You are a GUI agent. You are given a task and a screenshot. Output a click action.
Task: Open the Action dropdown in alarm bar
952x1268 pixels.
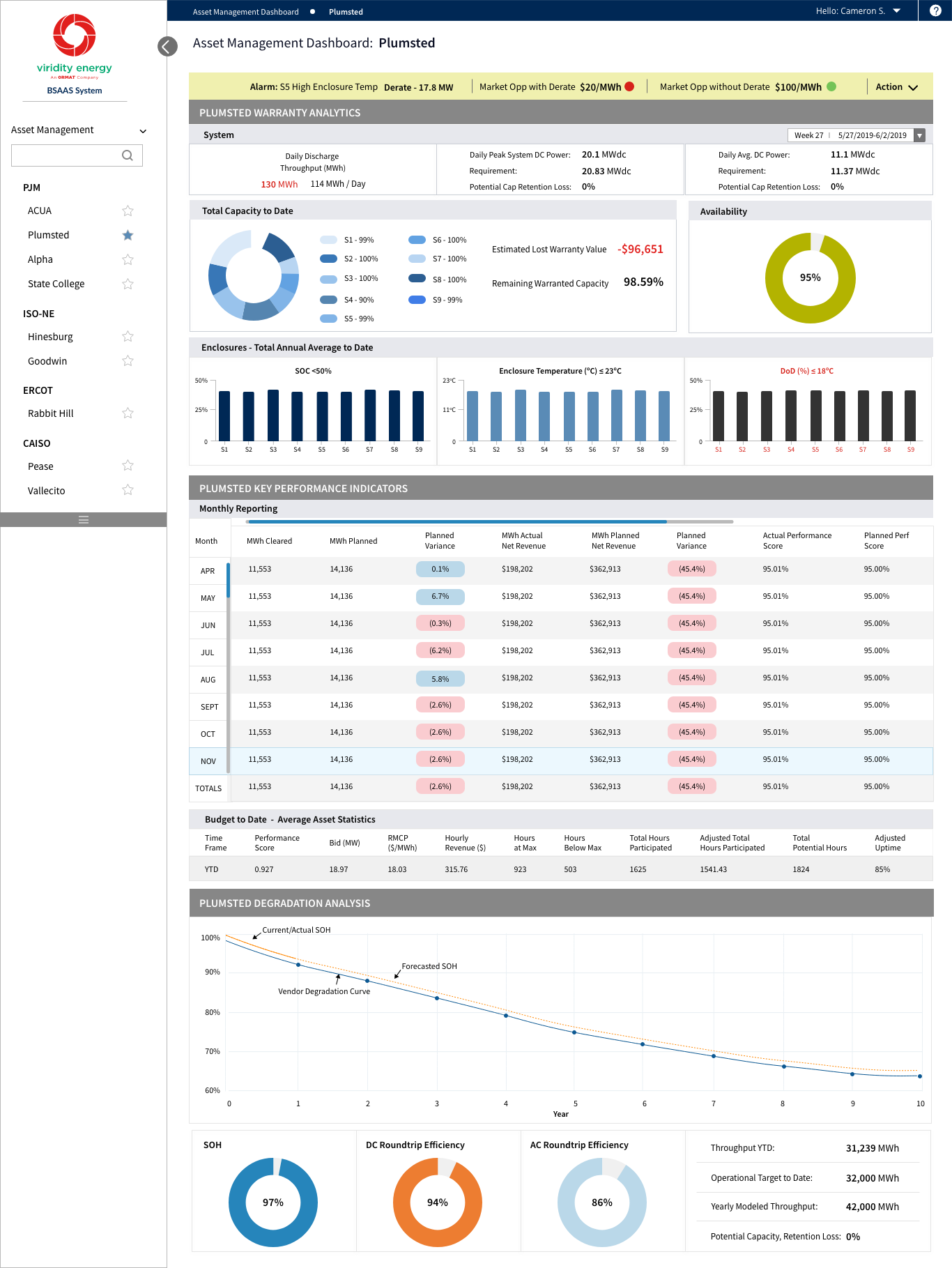pyautogui.click(x=896, y=87)
